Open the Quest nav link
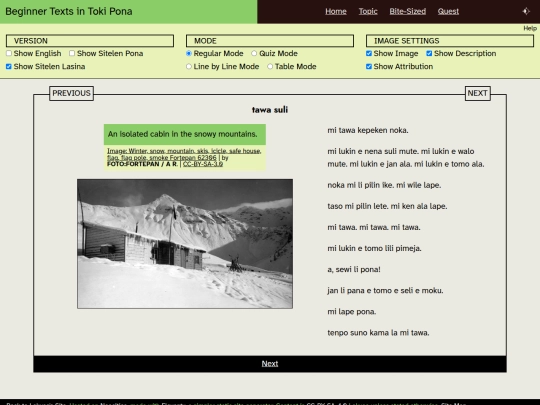 point(448,11)
